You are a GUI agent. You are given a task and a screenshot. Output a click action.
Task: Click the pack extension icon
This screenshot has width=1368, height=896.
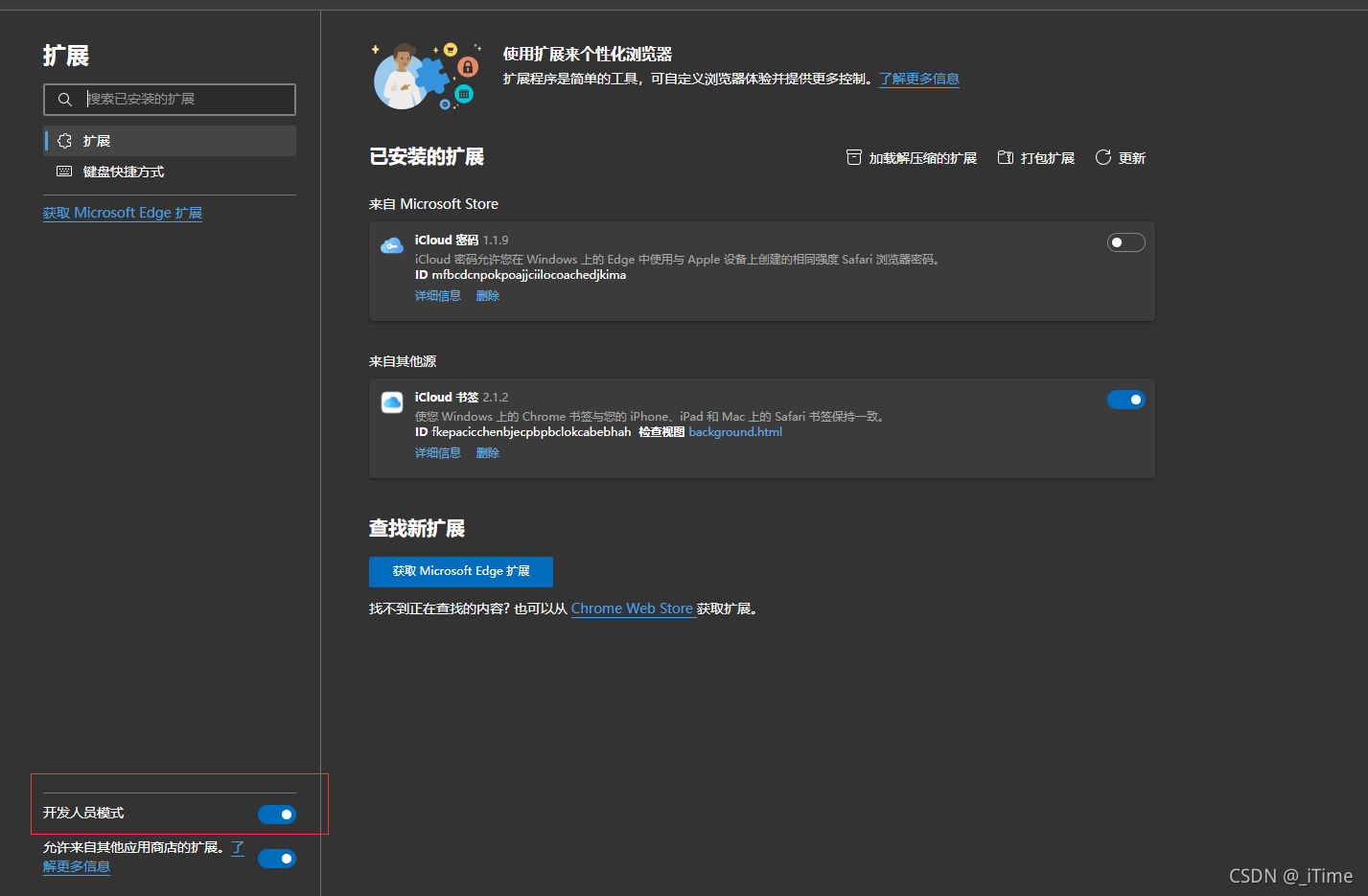pos(1006,157)
